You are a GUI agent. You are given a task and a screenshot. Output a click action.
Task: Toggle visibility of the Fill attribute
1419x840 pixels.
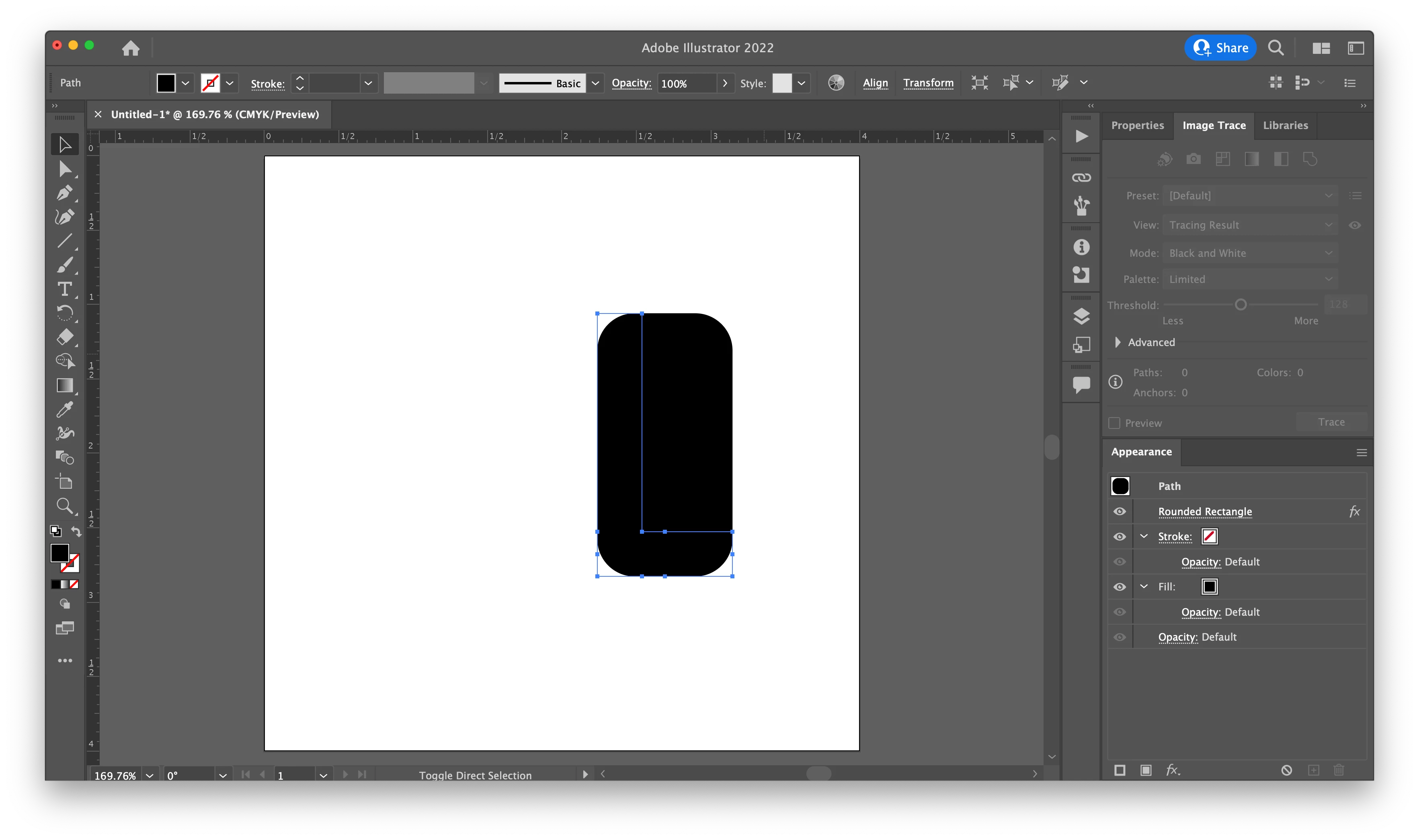(1120, 587)
